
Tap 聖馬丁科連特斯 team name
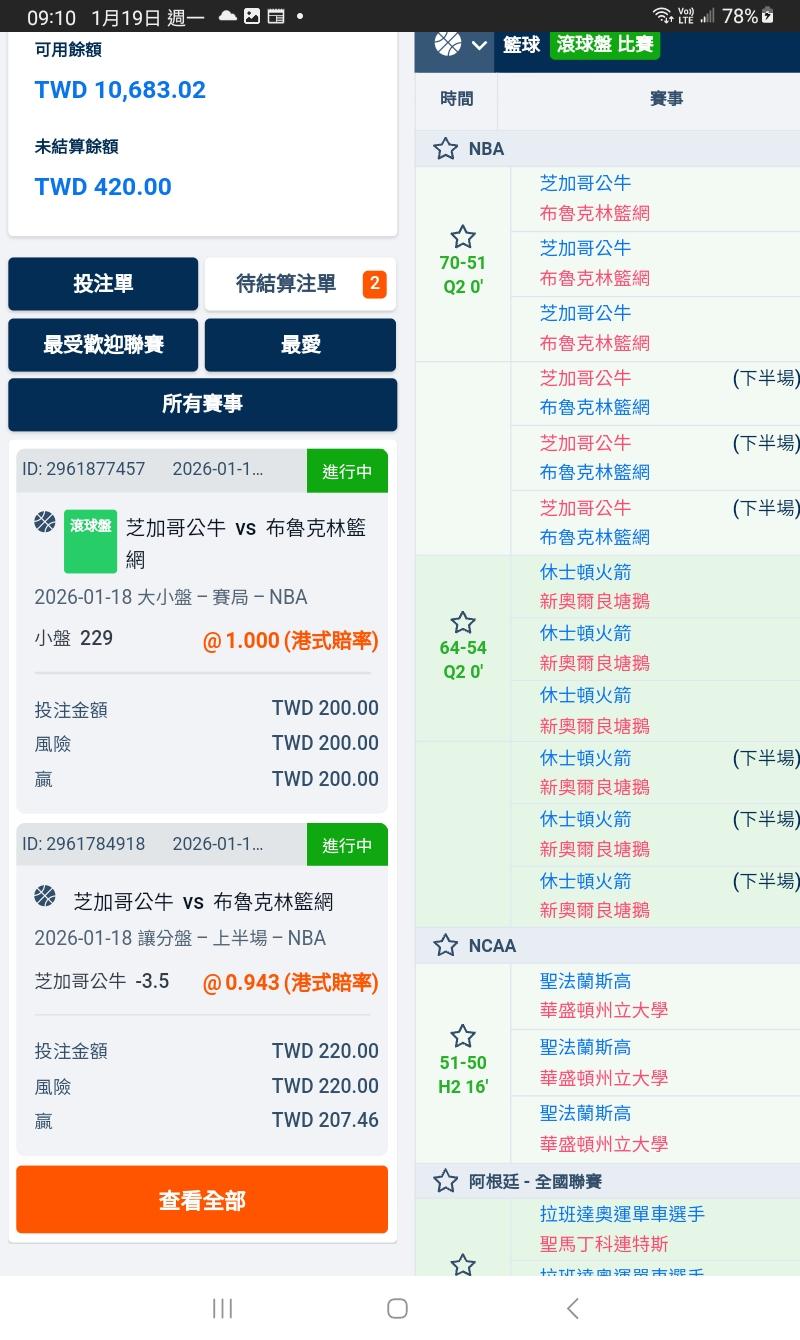604,1244
